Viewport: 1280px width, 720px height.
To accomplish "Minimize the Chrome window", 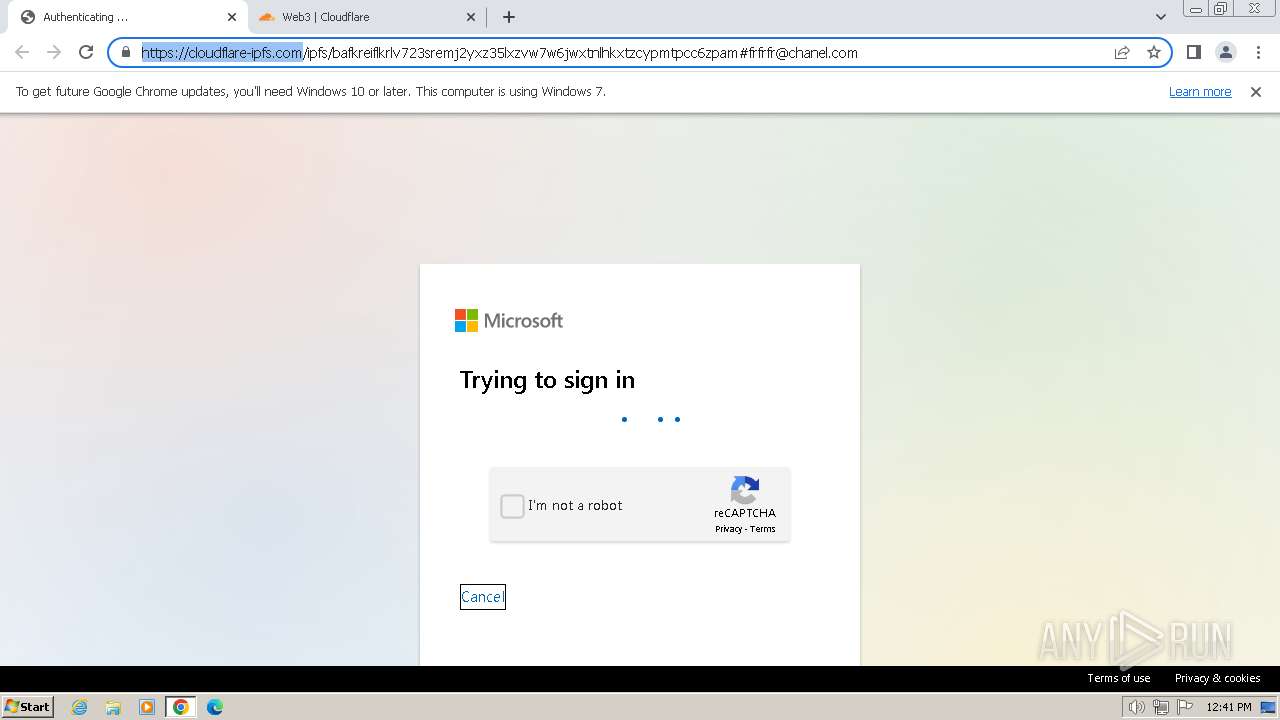I will pyautogui.click(x=1195, y=9).
